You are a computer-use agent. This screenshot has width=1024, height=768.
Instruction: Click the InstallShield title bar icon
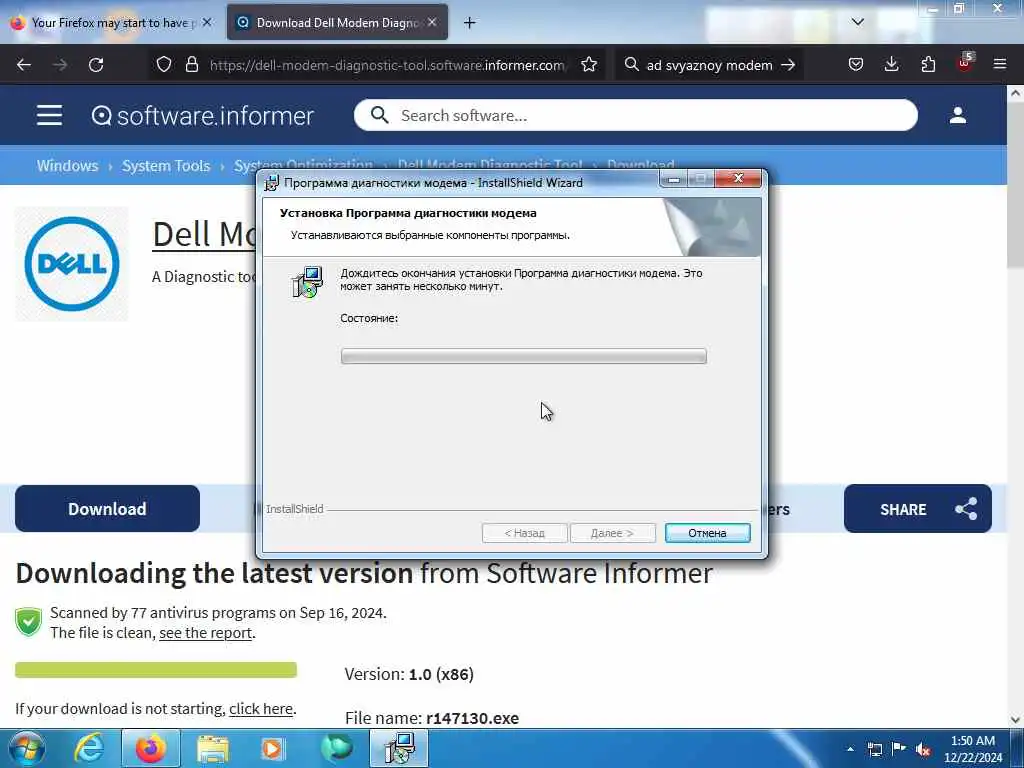(x=272, y=183)
